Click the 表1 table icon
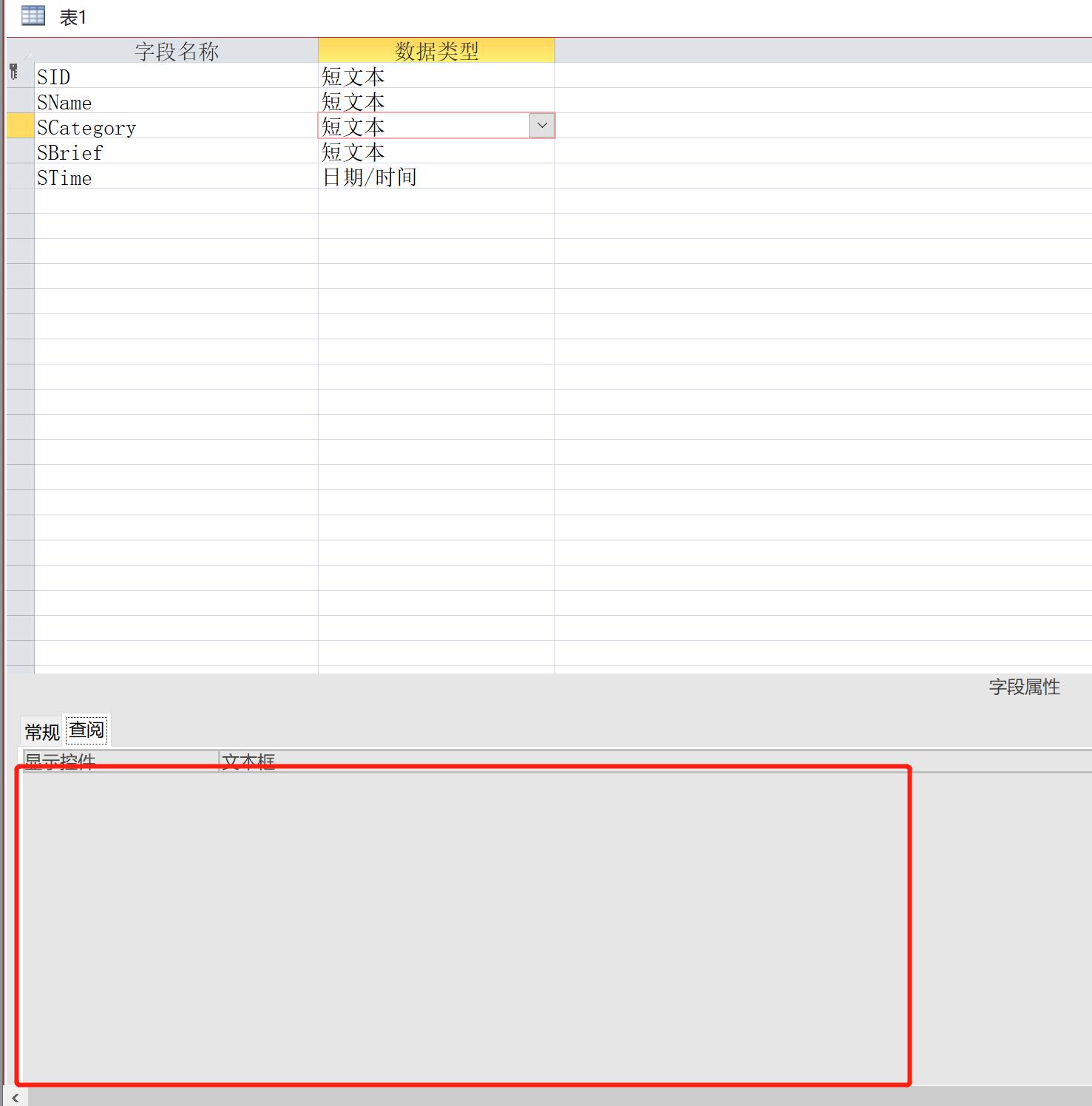The height and width of the screenshot is (1106, 1092). pos(33,16)
